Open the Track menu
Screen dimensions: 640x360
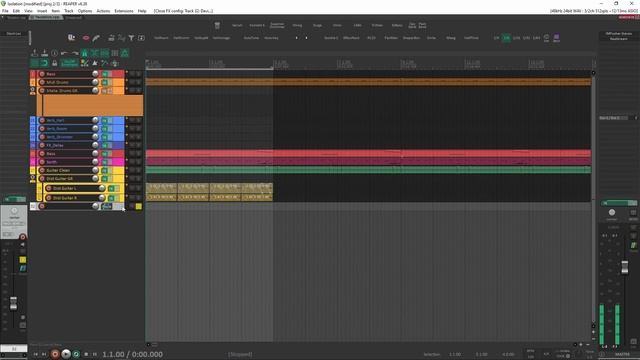tap(69, 11)
